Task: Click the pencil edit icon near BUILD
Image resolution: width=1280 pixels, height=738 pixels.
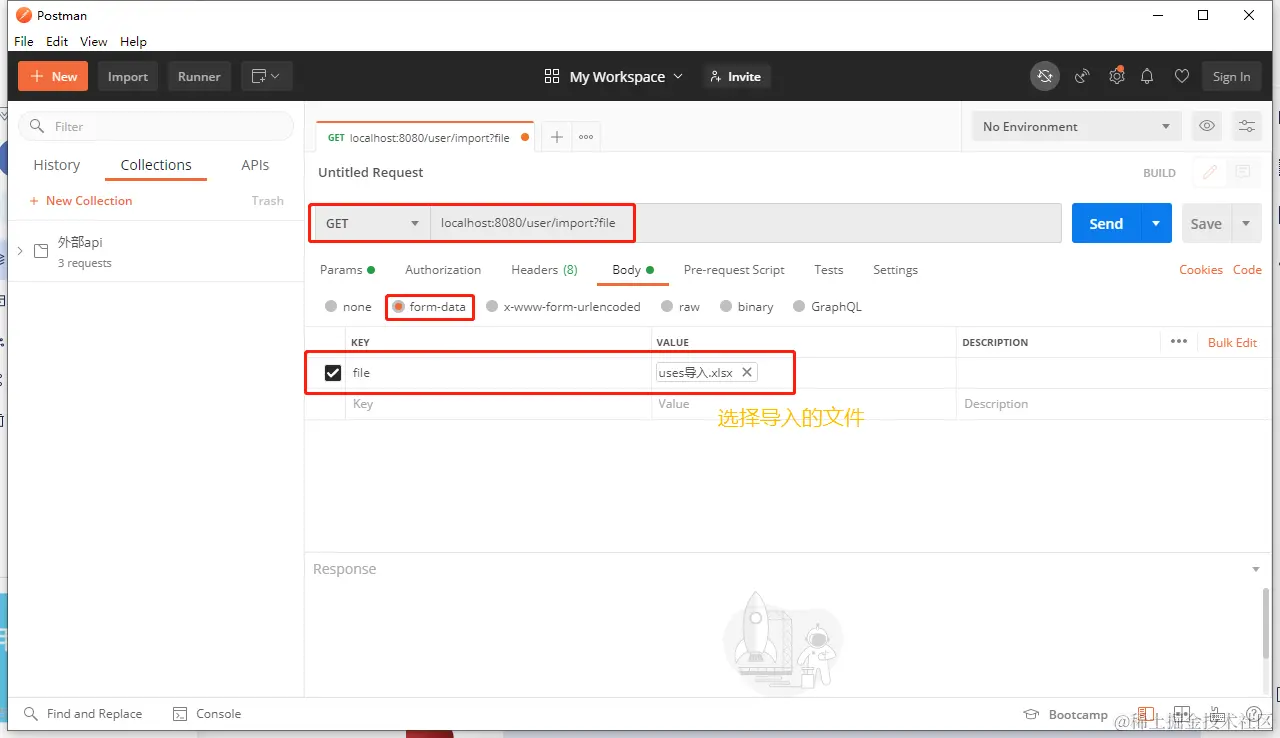Action: click(x=1210, y=172)
